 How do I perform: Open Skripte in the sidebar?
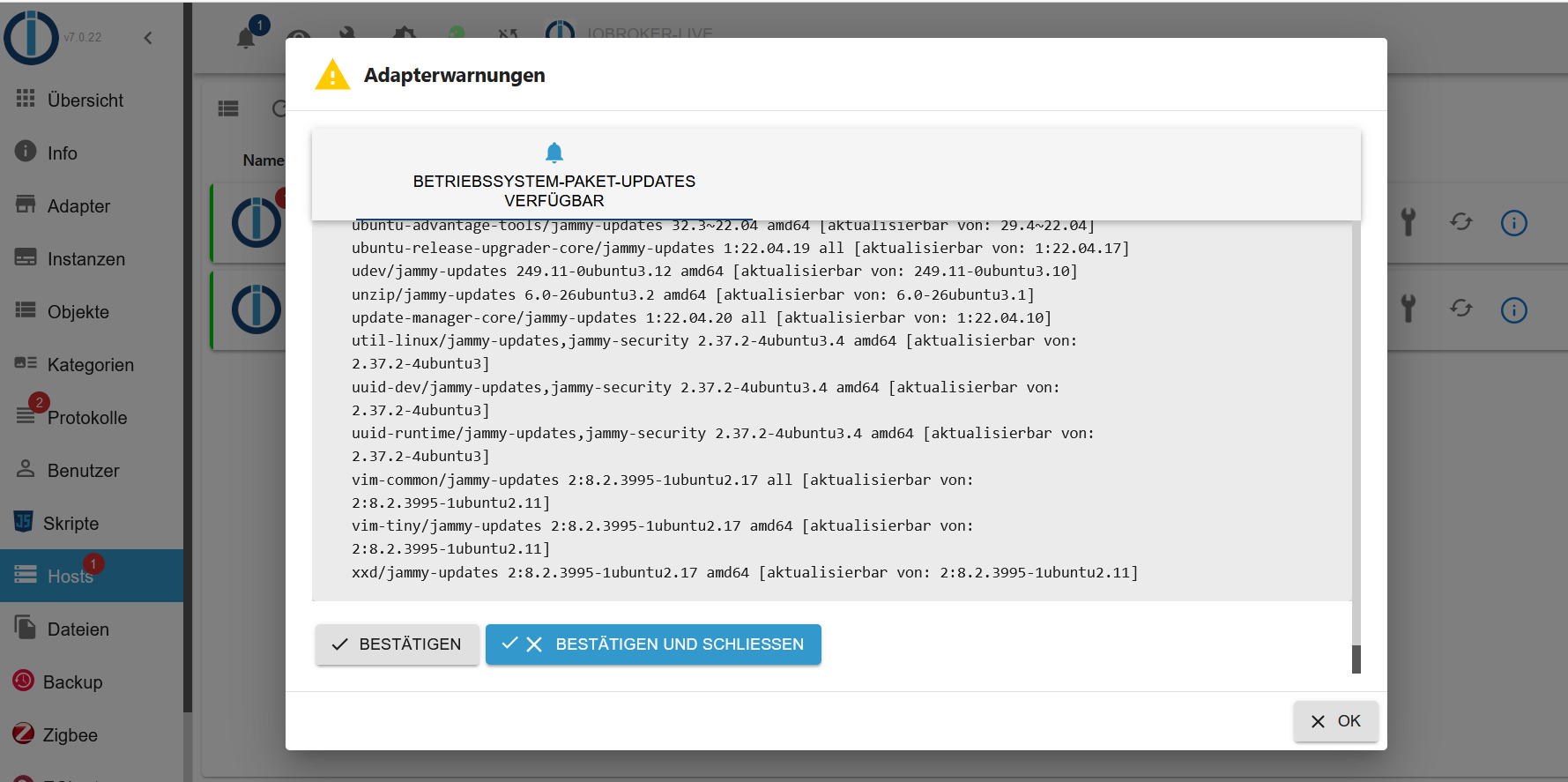pyautogui.click(x=71, y=523)
